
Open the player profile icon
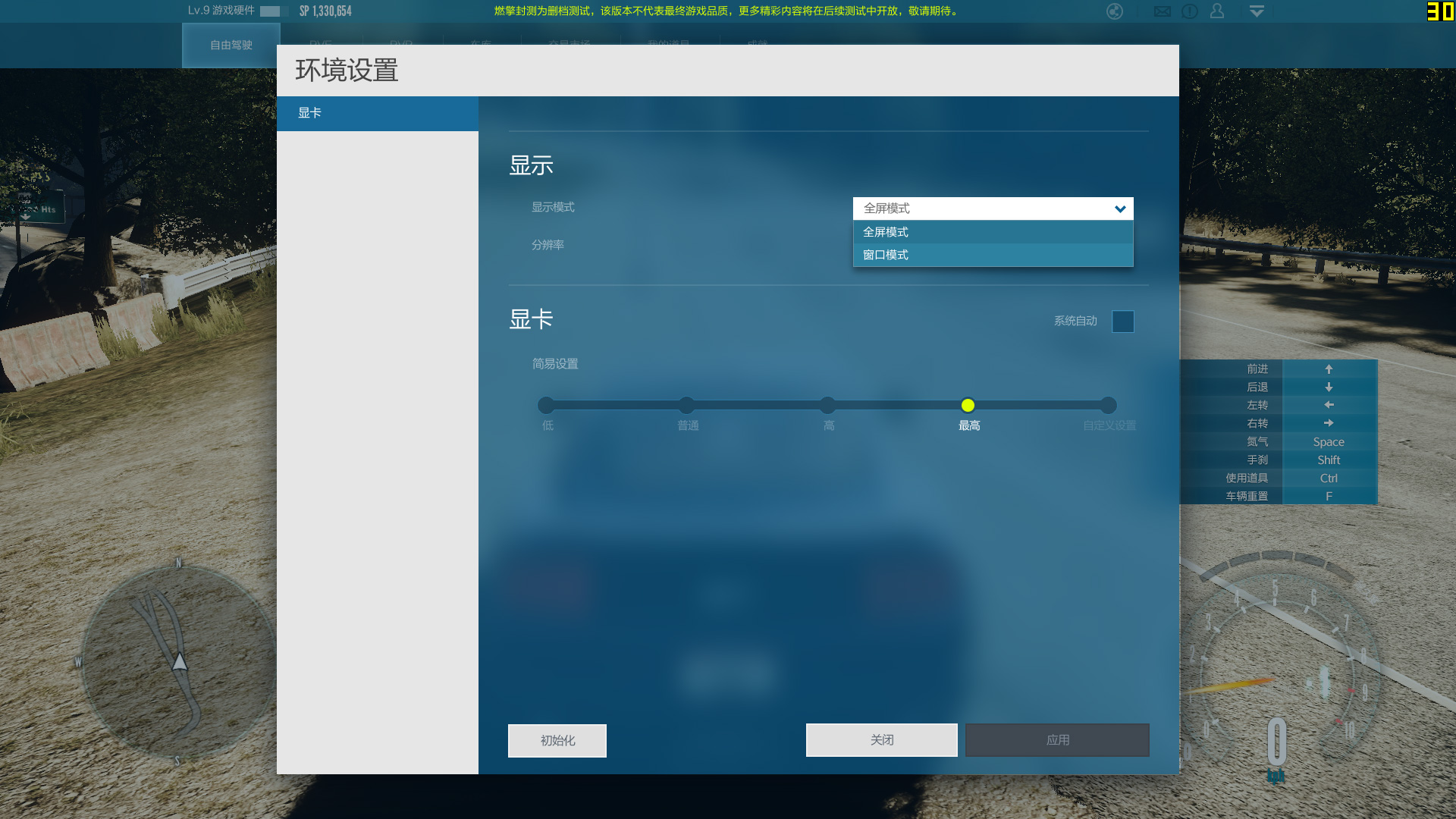tap(1217, 11)
